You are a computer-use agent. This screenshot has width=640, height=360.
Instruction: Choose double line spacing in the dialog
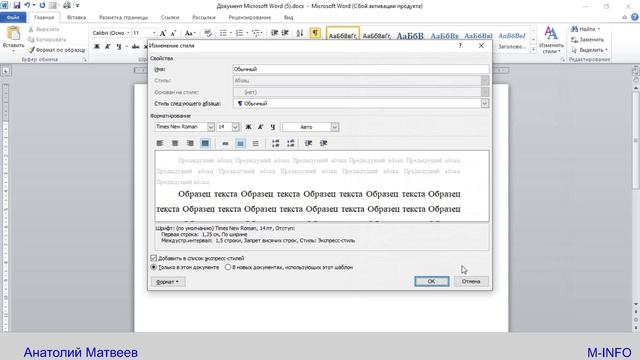pos(256,143)
